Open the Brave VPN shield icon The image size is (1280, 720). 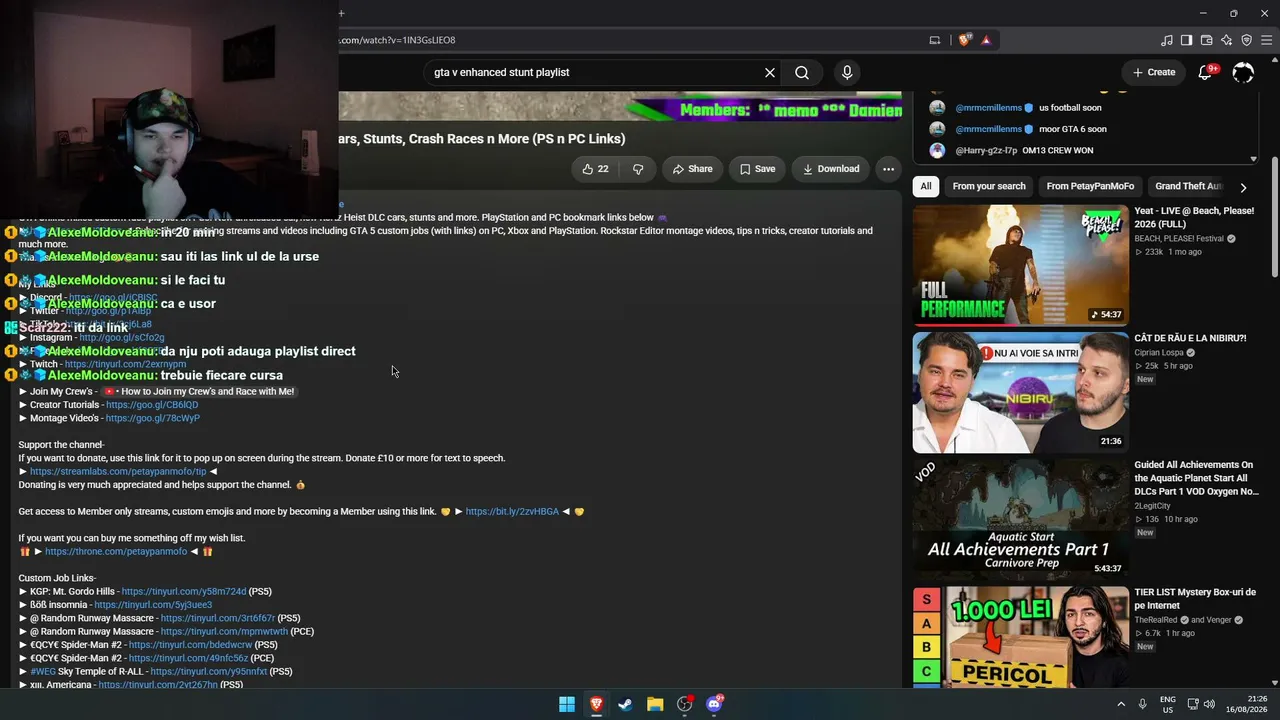(x=1246, y=40)
